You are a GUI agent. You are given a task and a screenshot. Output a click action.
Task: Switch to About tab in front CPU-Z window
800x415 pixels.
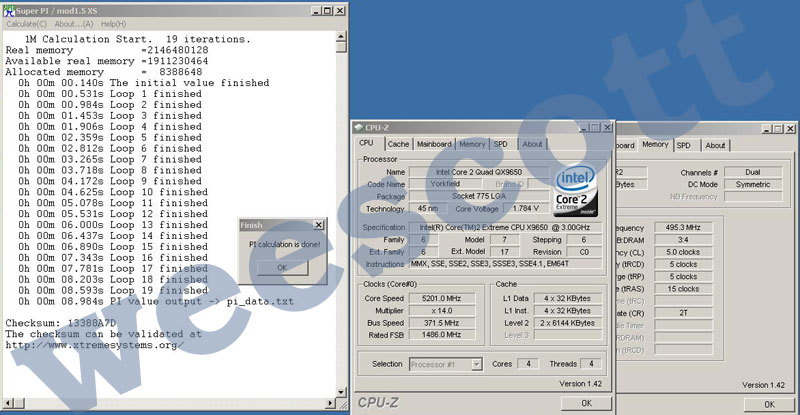pyautogui.click(x=532, y=144)
